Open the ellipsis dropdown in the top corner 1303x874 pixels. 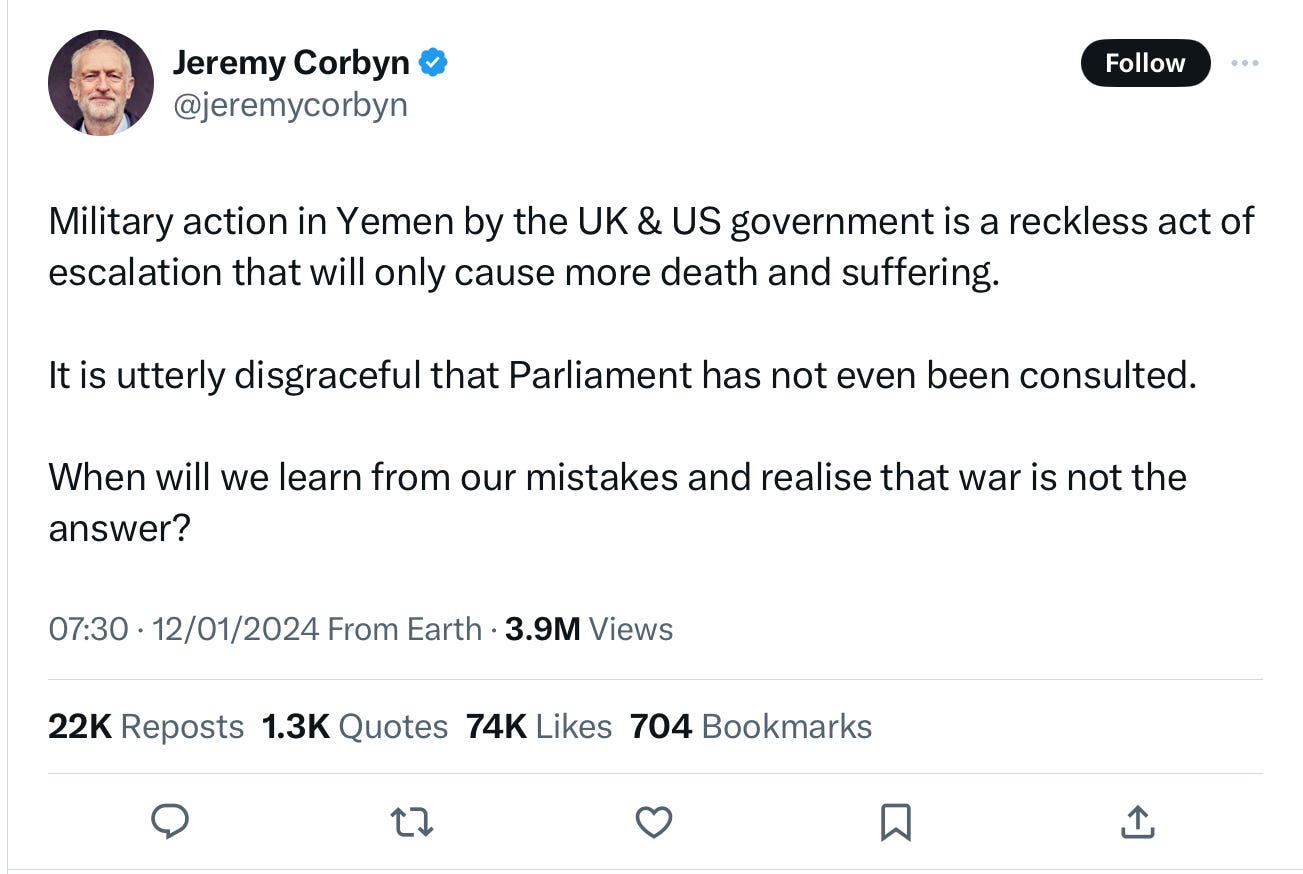click(1245, 62)
